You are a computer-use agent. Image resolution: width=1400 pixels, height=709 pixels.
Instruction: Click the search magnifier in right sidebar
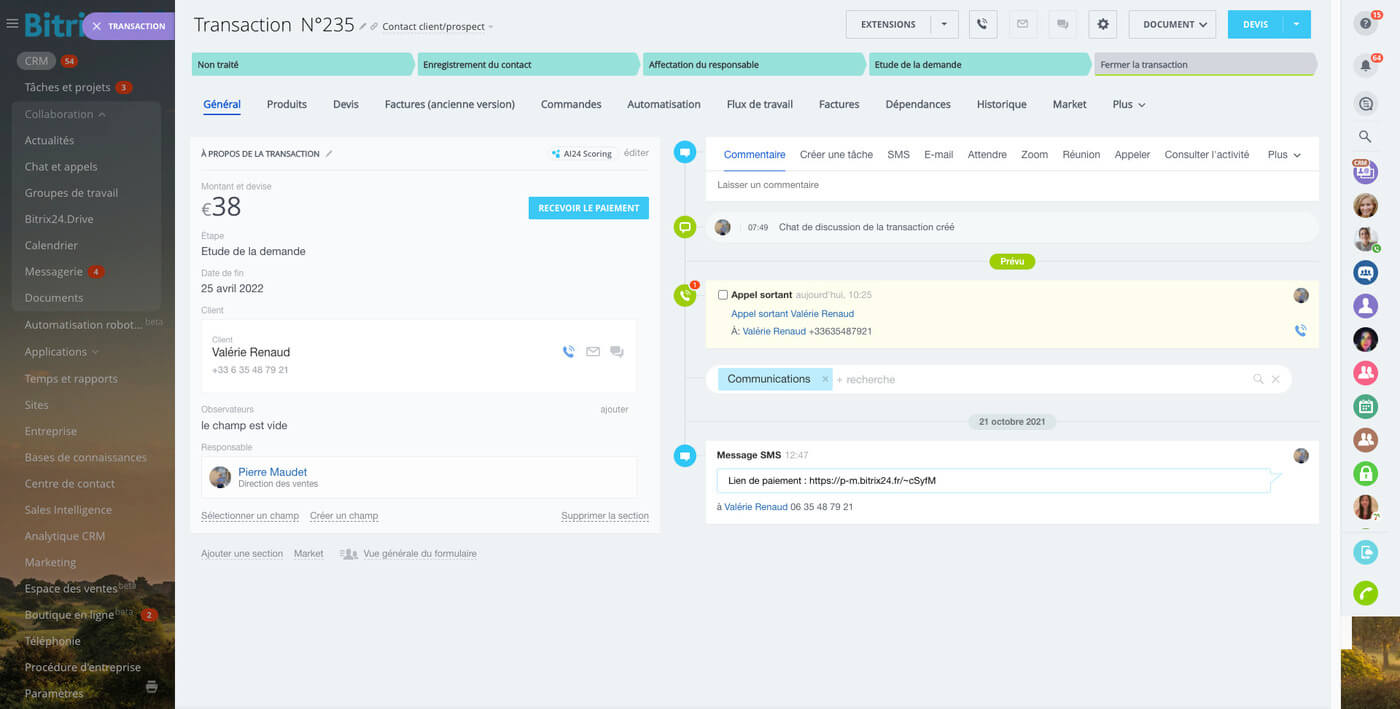click(x=1365, y=136)
